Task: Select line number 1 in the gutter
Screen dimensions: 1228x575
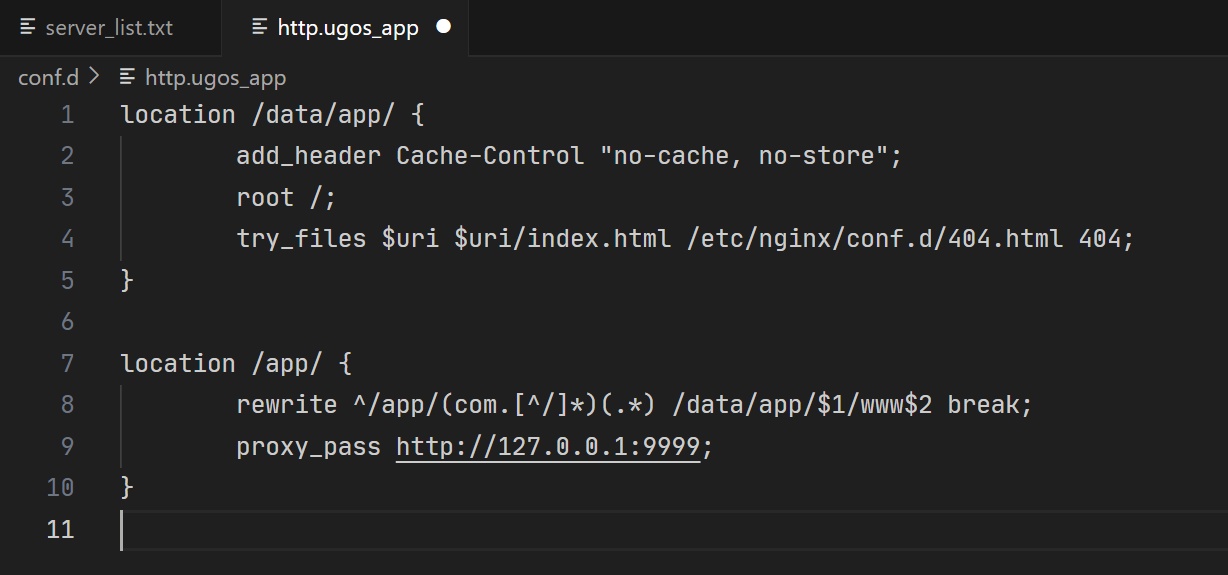Action: point(67,115)
